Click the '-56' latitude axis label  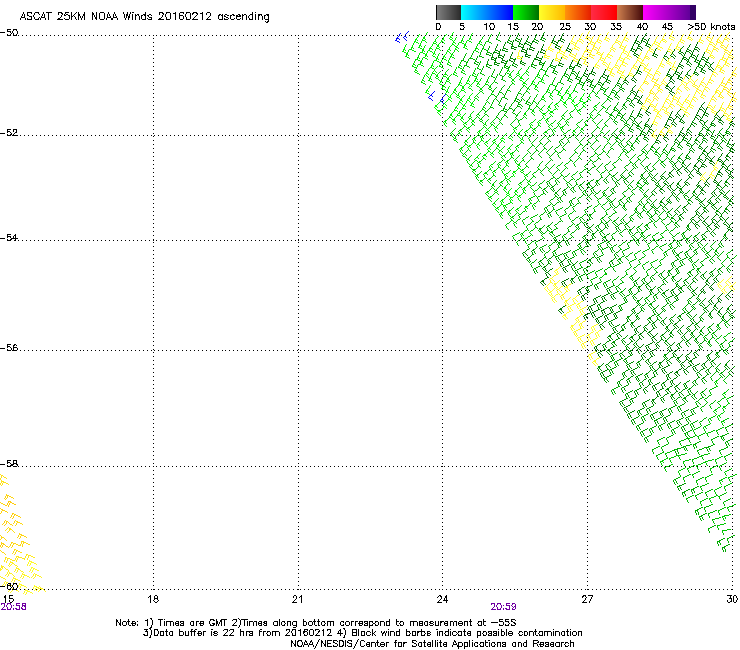click(9, 347)
